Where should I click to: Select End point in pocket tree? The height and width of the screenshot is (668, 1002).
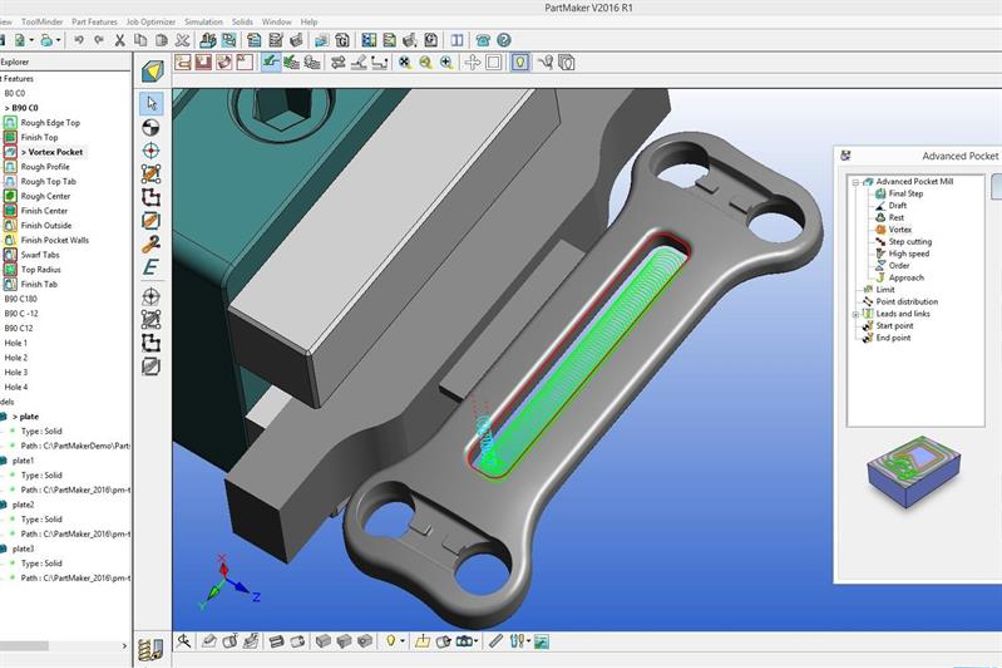coord(893,338)
